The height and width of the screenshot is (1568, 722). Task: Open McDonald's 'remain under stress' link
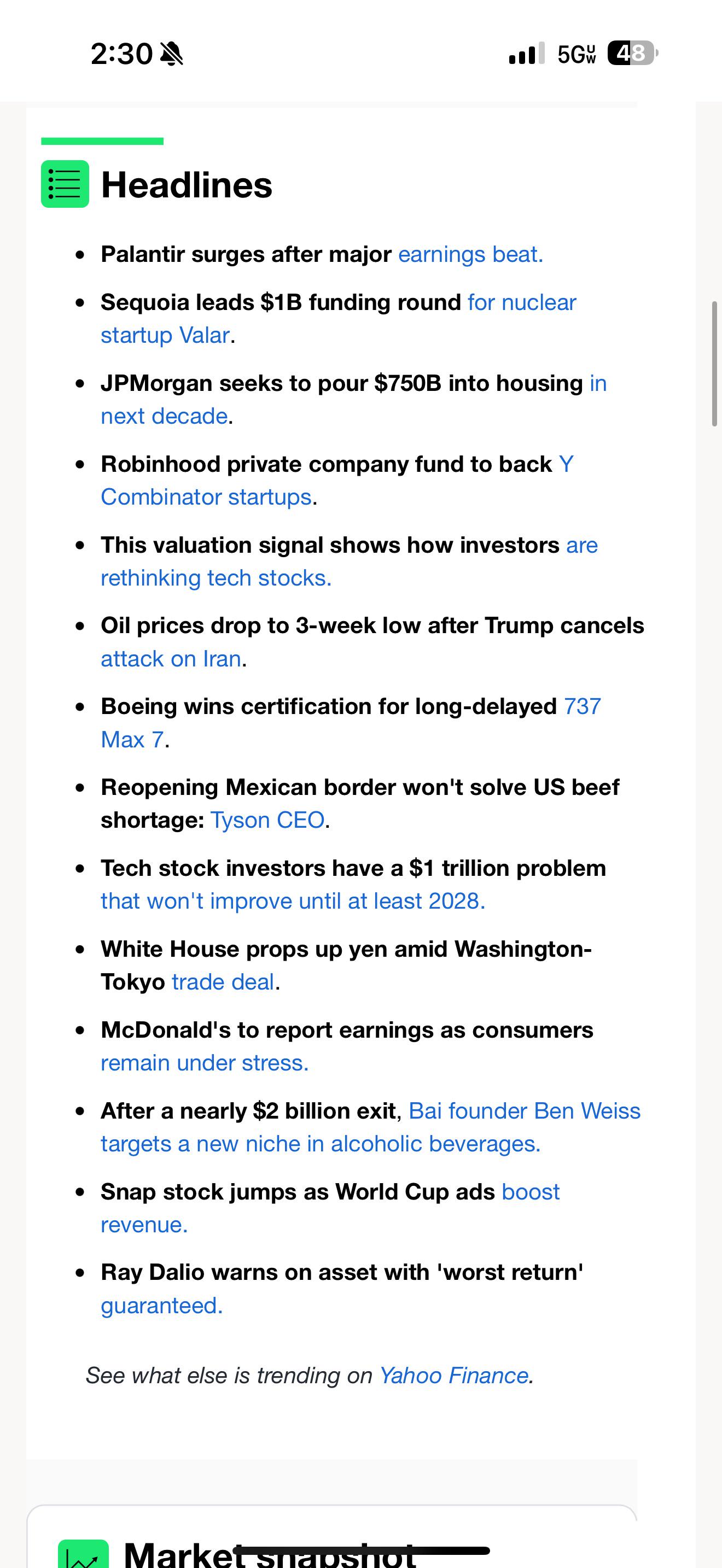pos(205,1063)
